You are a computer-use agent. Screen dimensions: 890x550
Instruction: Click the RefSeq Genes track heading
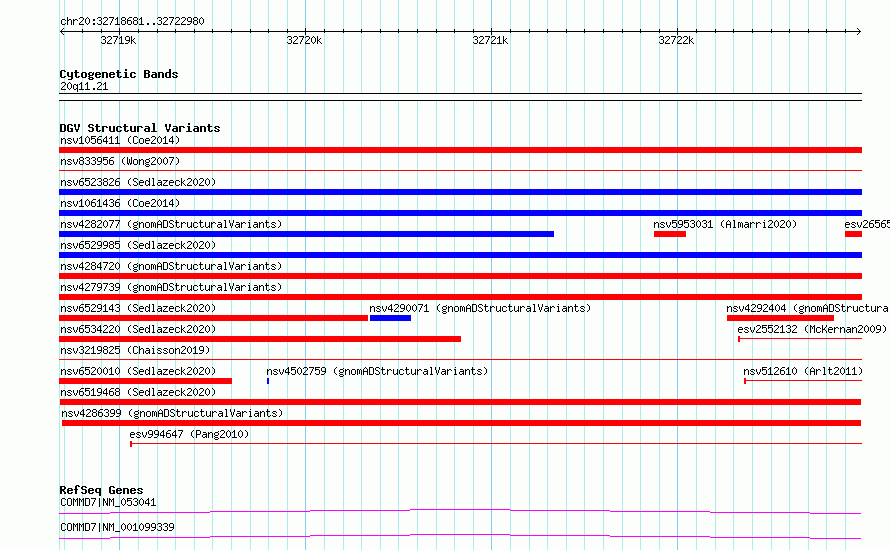(101, 490)
